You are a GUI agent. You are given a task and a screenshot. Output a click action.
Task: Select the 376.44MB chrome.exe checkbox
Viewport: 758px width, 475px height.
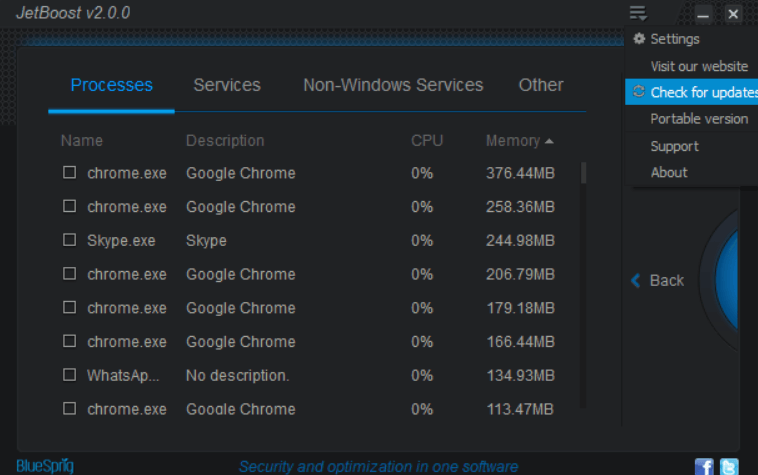pos(70,173)
